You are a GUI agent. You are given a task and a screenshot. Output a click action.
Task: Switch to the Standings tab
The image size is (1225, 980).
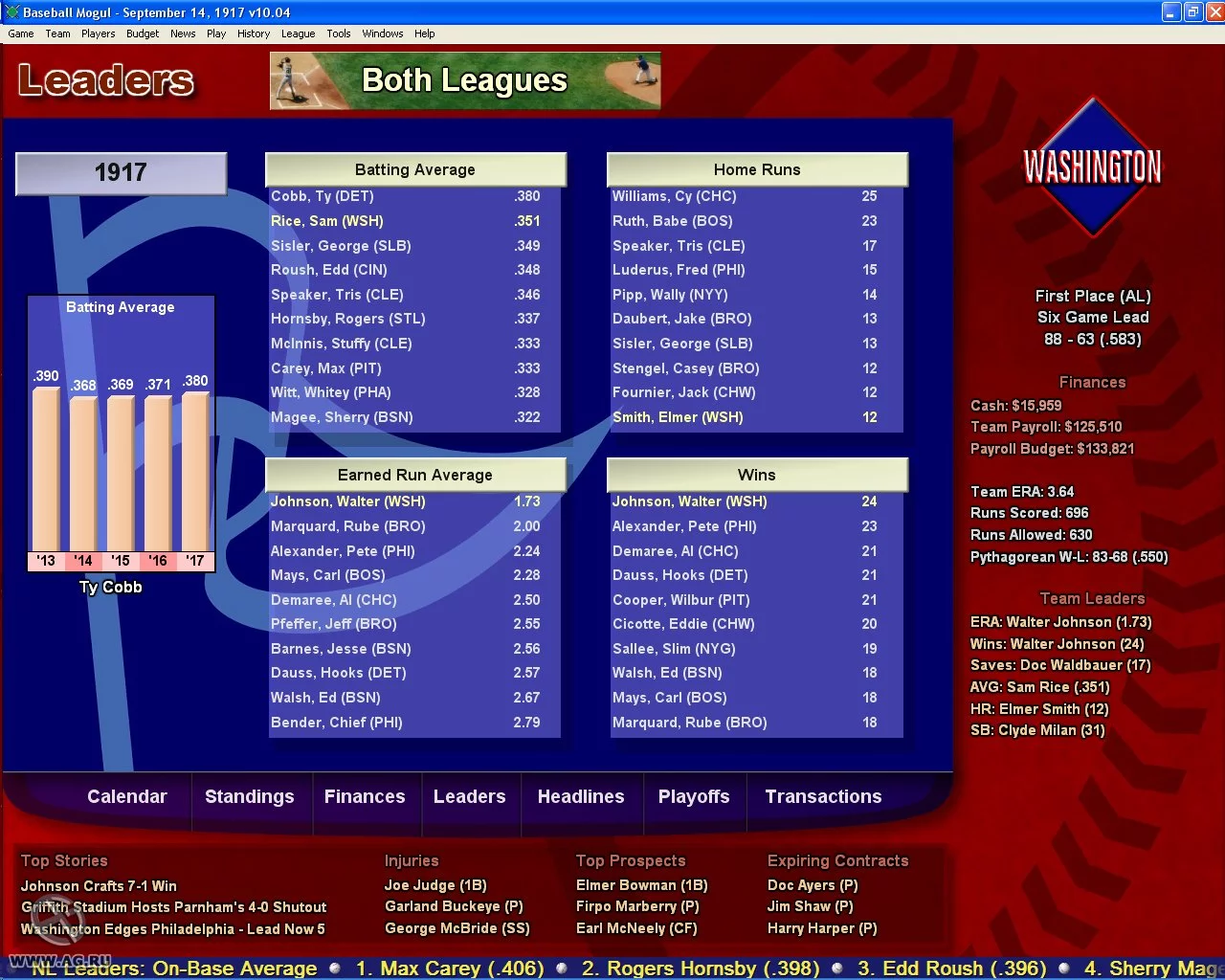pyautogui.click(x=250, y=796)
